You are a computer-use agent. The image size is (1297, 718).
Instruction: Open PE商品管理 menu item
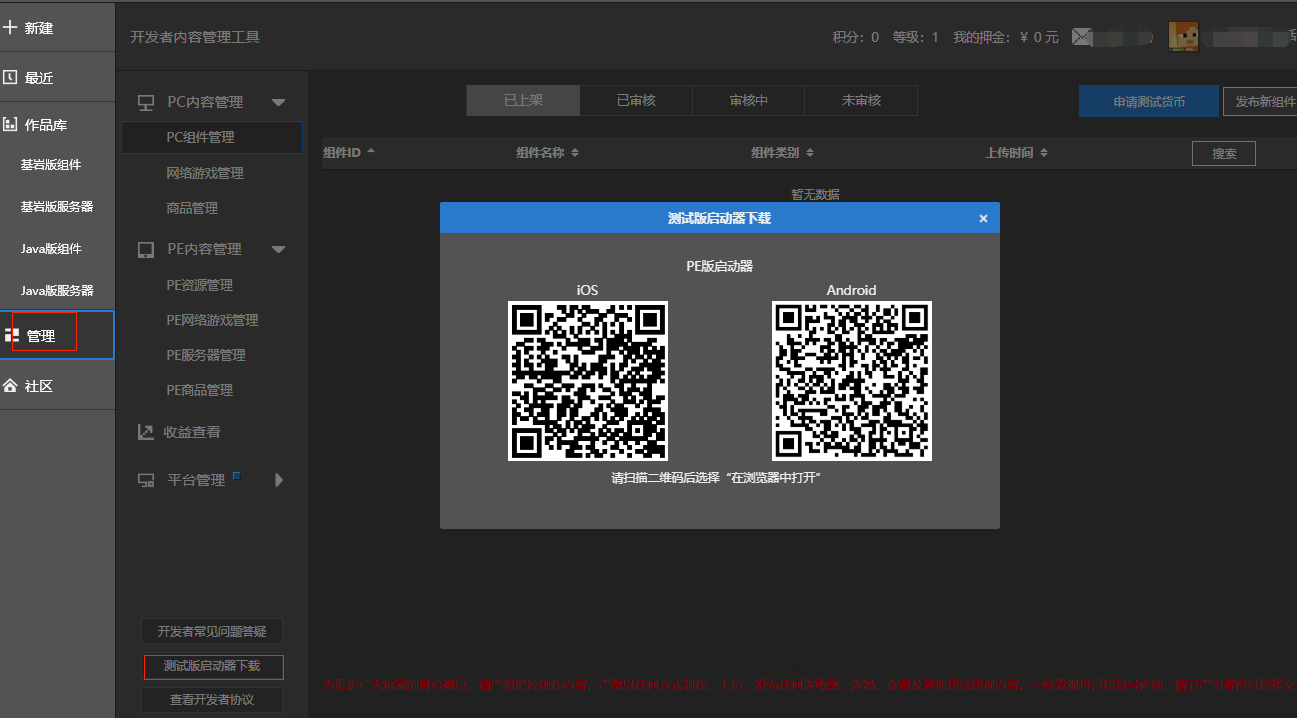pyautogui.click(x=200, y=390)
